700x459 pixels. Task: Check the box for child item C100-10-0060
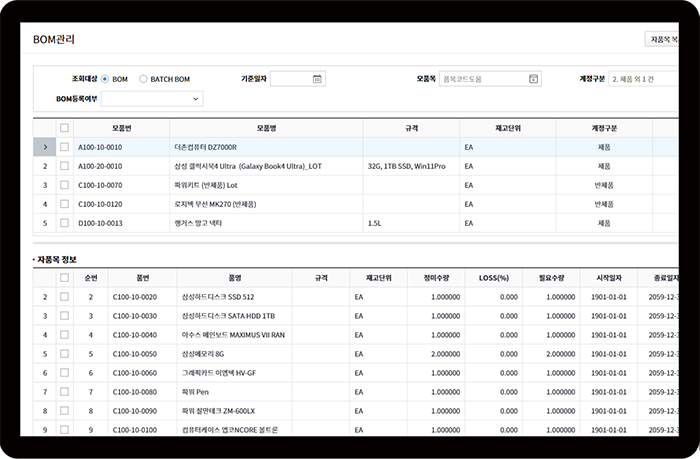coord(64,373)
